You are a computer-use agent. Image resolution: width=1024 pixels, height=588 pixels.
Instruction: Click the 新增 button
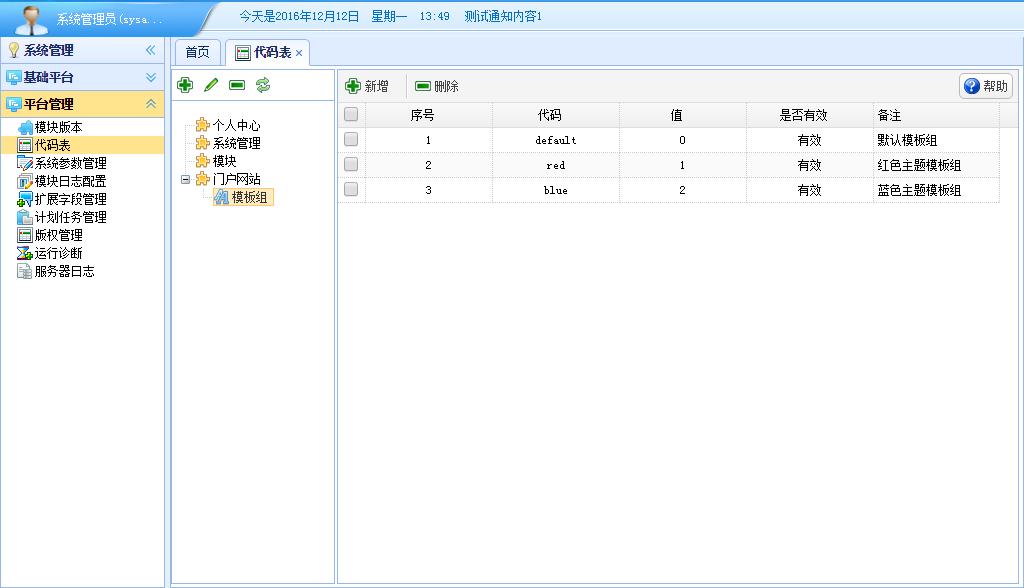coord(367,87)
